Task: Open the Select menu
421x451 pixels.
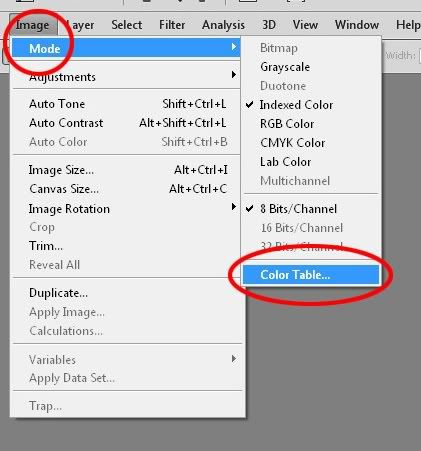Action: coord(127,25)
